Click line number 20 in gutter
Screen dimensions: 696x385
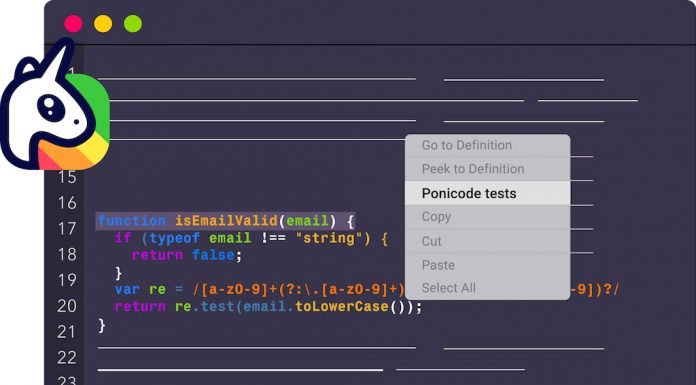click(67, 306)
